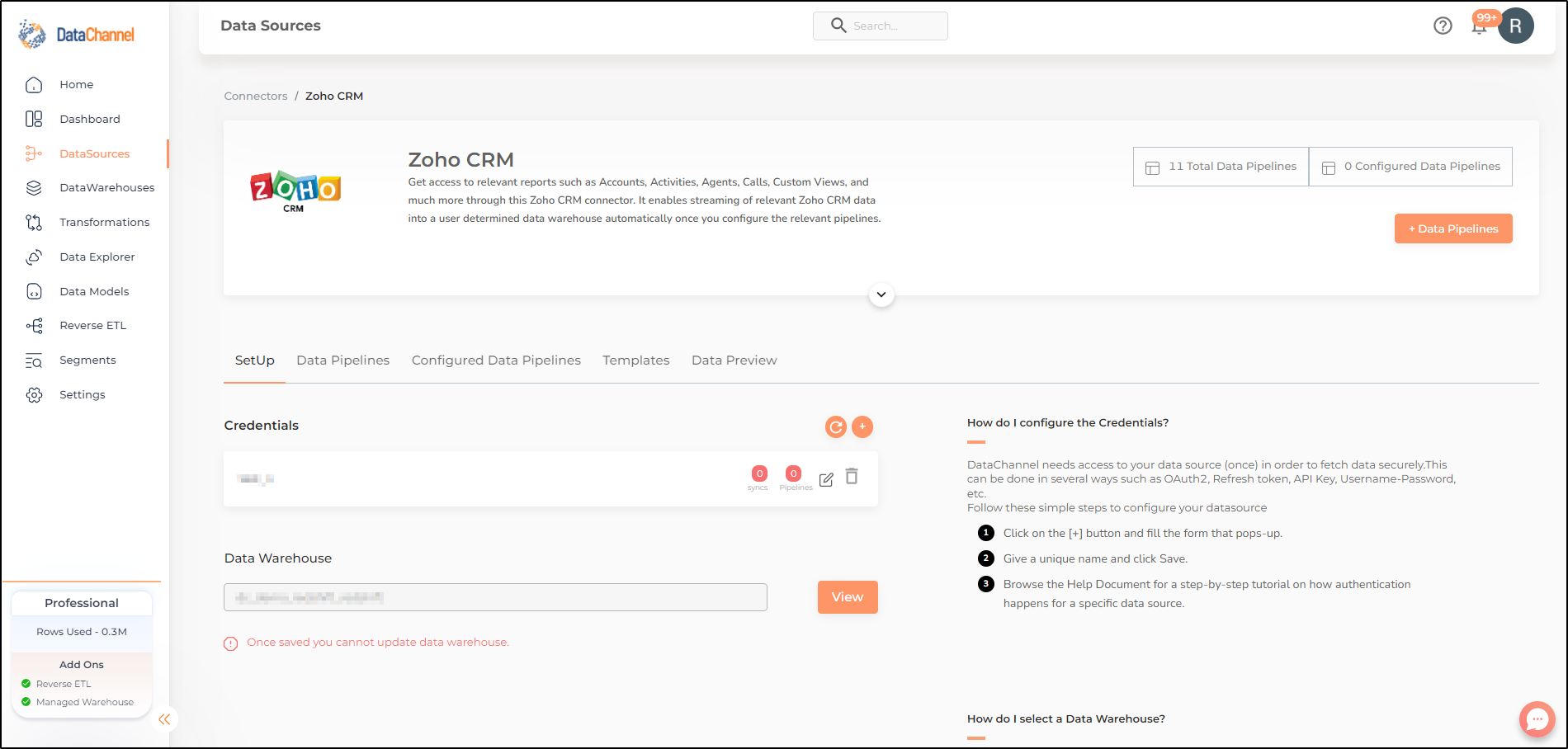Click the DataSources connector icon

pos(34,153)
